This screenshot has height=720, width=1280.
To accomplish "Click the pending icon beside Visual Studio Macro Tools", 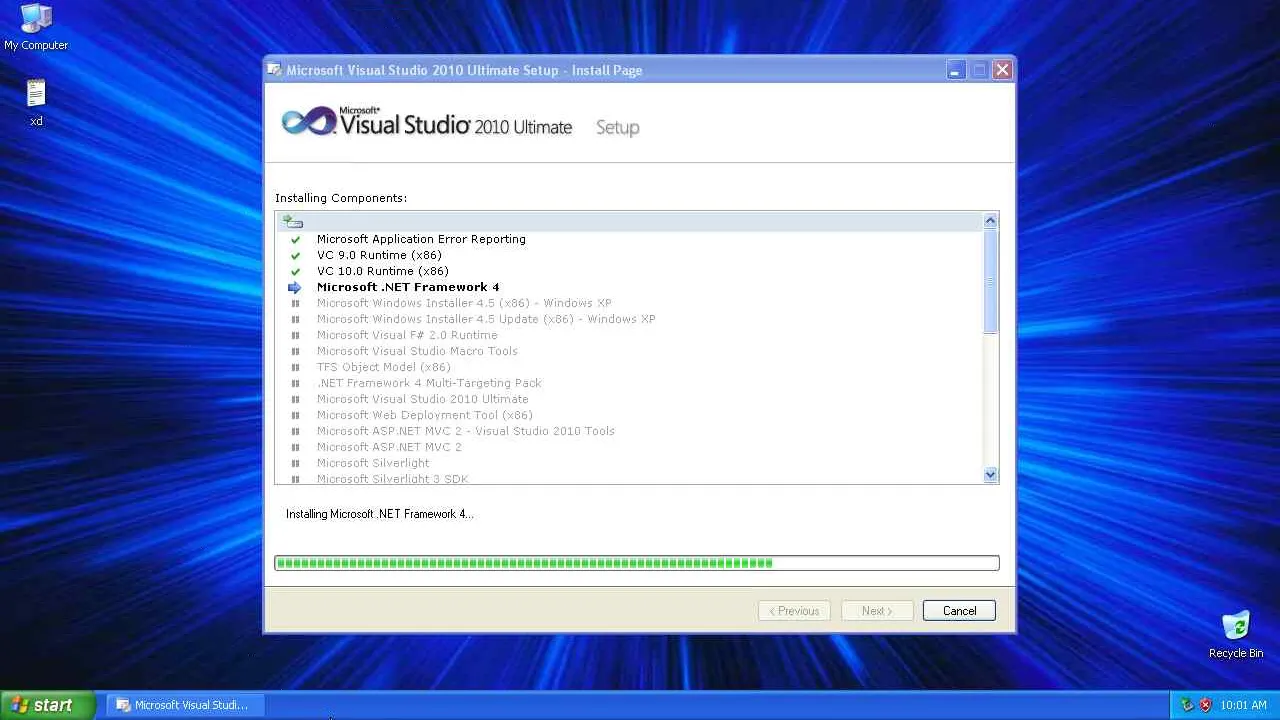I will tap(295, 352).
